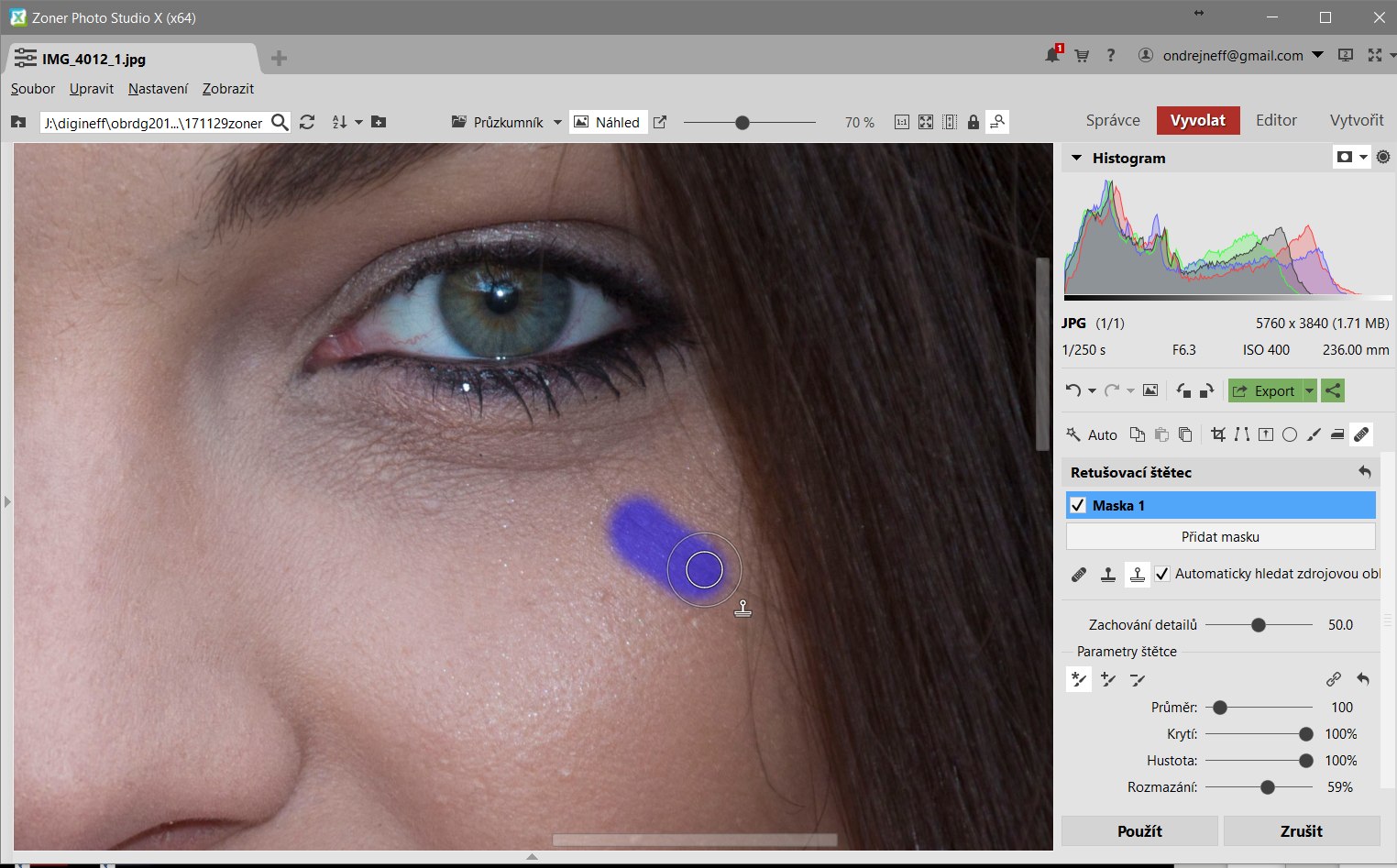
Task: Click the path search magnifier
Action: [x=280, y=122]
